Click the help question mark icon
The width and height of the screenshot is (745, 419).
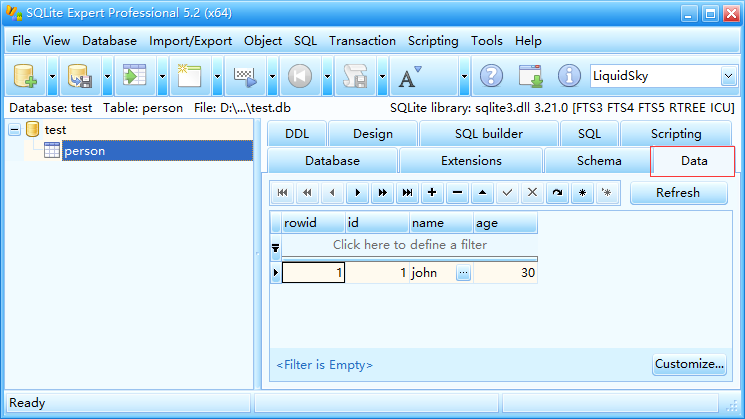[491, 76]
